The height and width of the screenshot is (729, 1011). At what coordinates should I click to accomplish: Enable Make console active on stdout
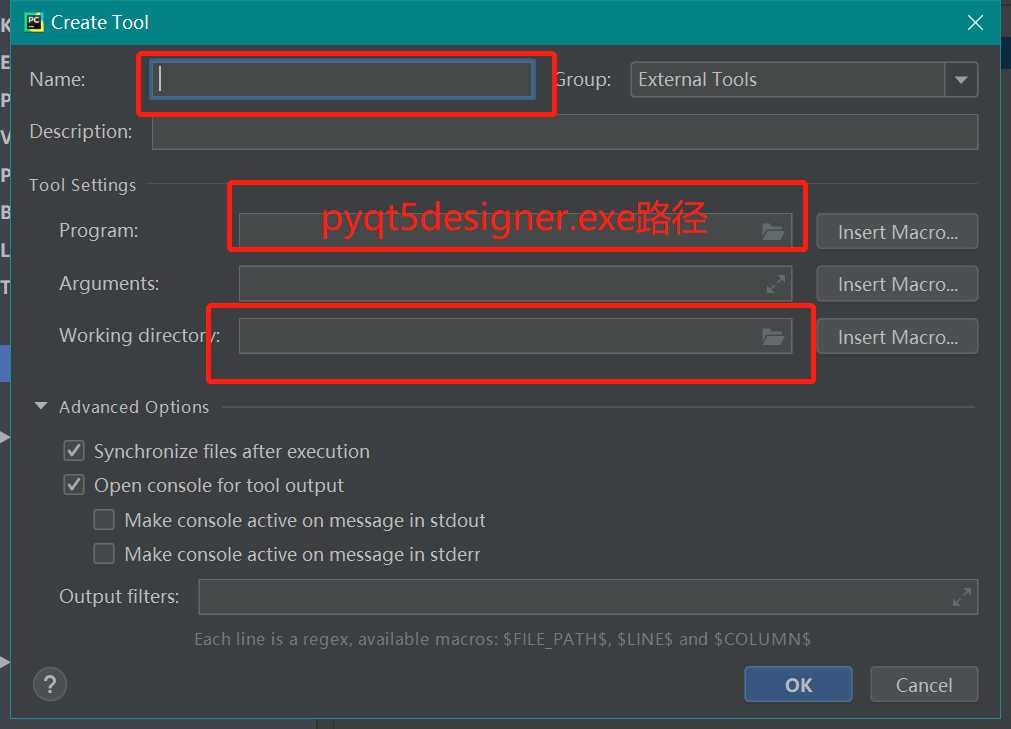(104, 520)
